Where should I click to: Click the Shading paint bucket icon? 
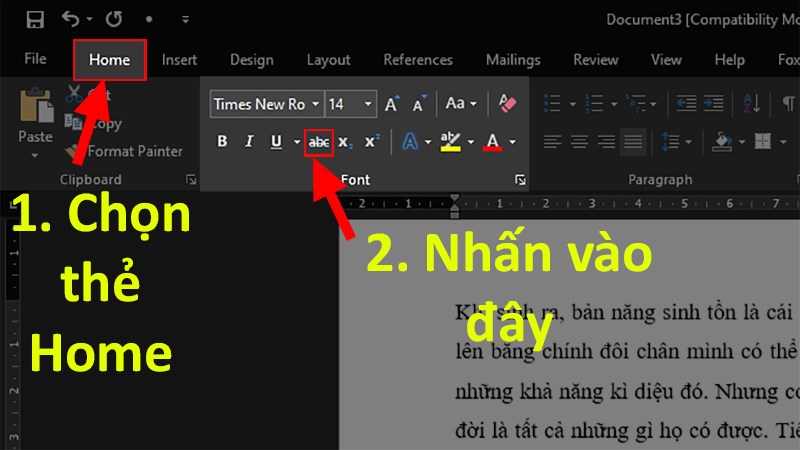coord(722,141)
